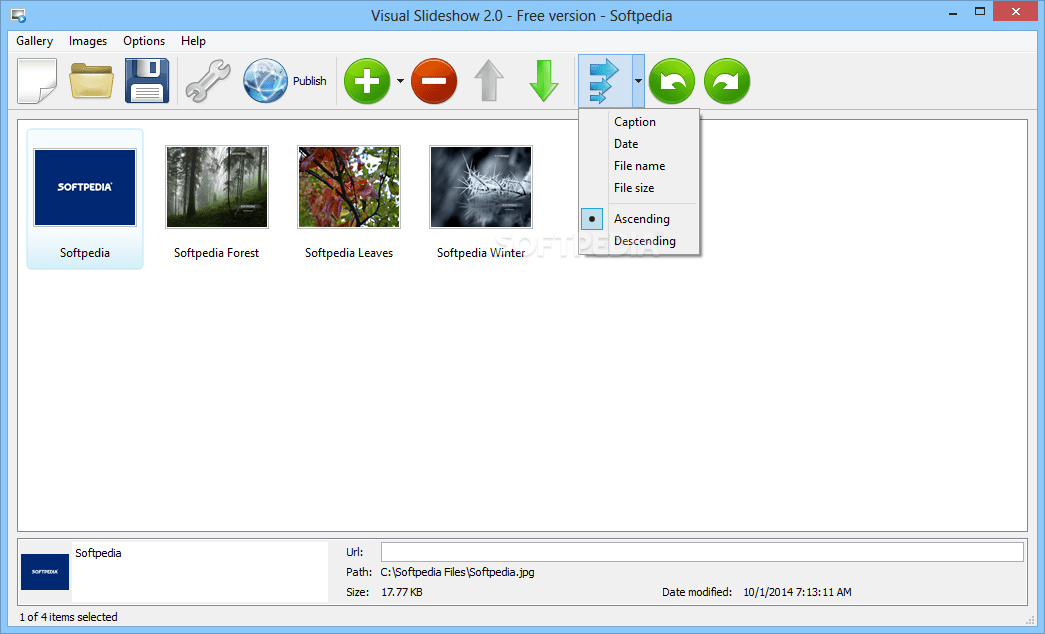Viewport: 1045px width, 634px height.
Task: Remove selected image with red minus button
Action: click(x=434, y=81)
